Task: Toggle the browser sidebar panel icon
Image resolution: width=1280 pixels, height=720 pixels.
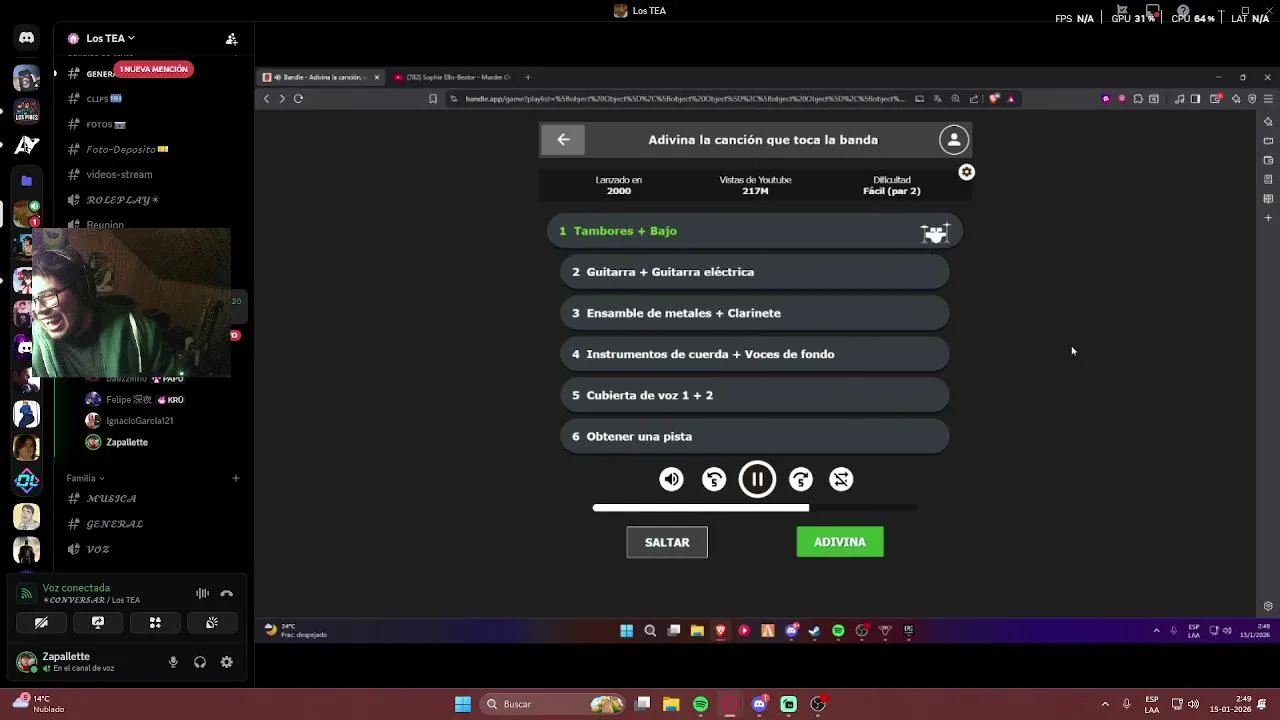Action: click(x=1195, y=99)
